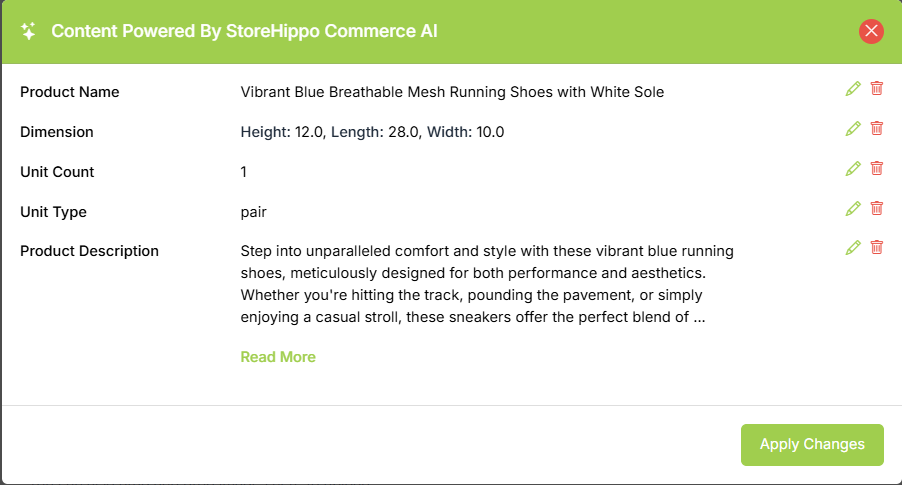Delete the Unit Type row with the trash icon
Viewport: 902px width, 485px height.
click(x=877, y=208)
